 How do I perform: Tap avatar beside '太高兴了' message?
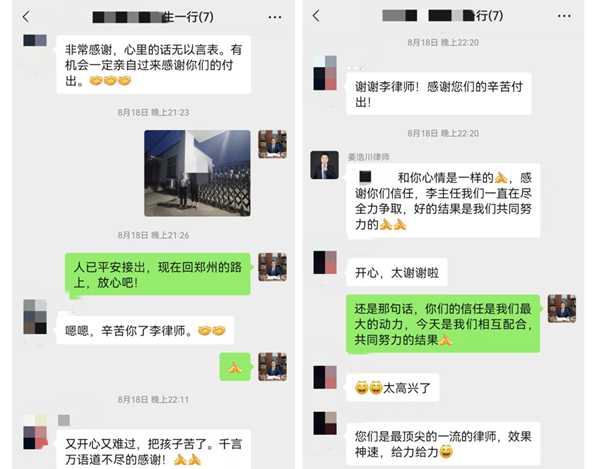pos(325,377)
